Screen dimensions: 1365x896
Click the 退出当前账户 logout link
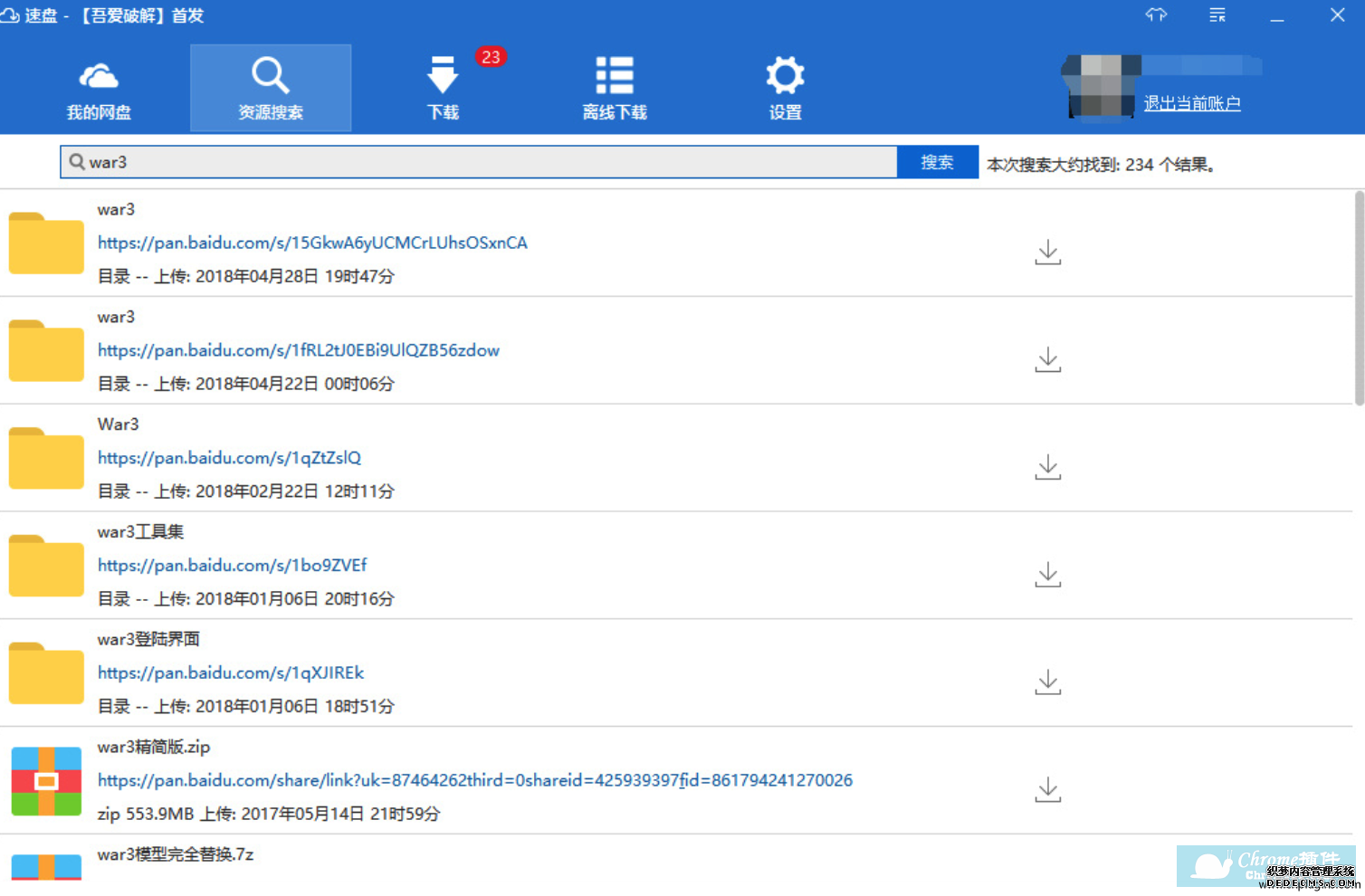pos(1192,103)
